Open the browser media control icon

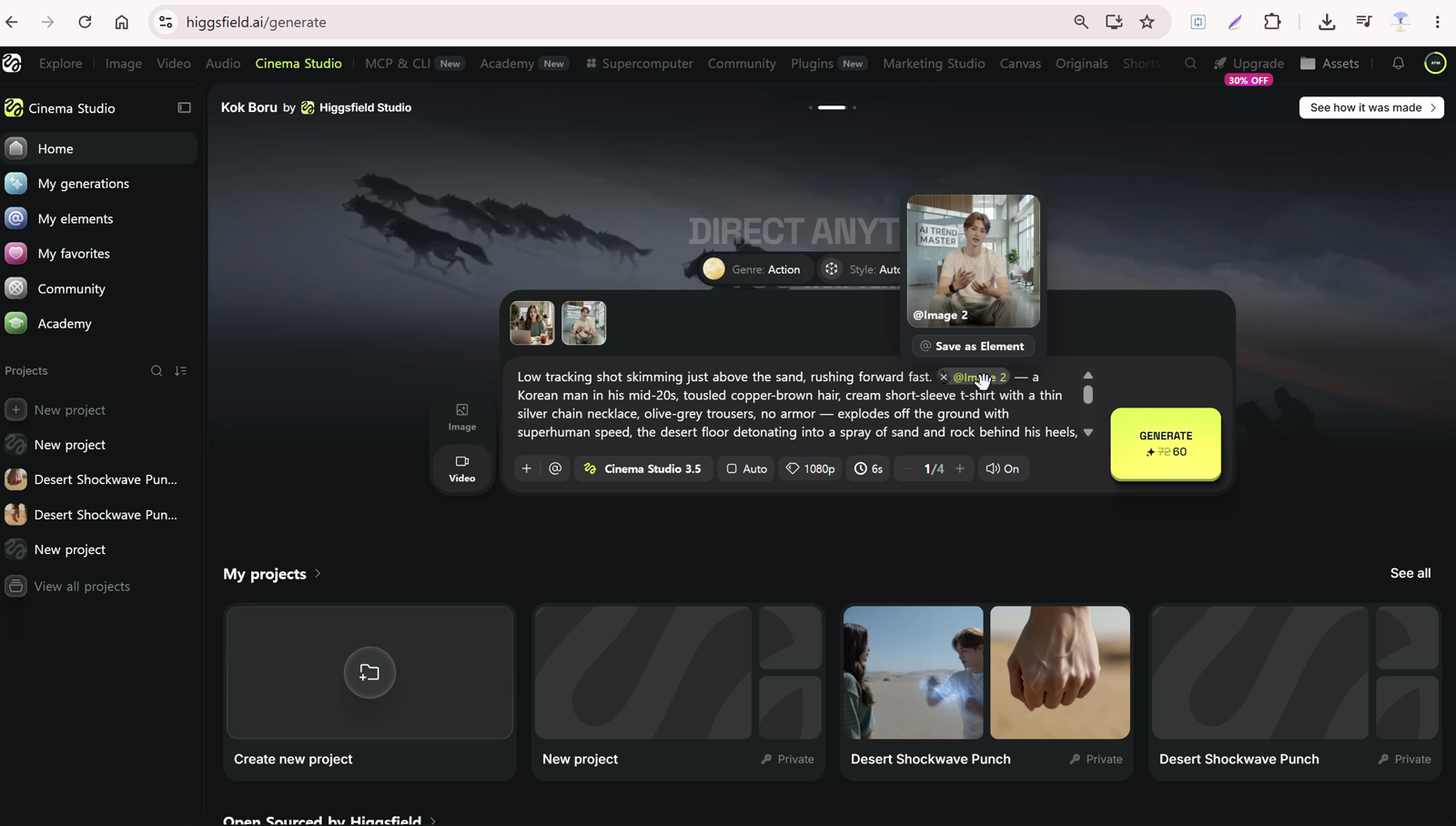click(x=1364, y=22)
